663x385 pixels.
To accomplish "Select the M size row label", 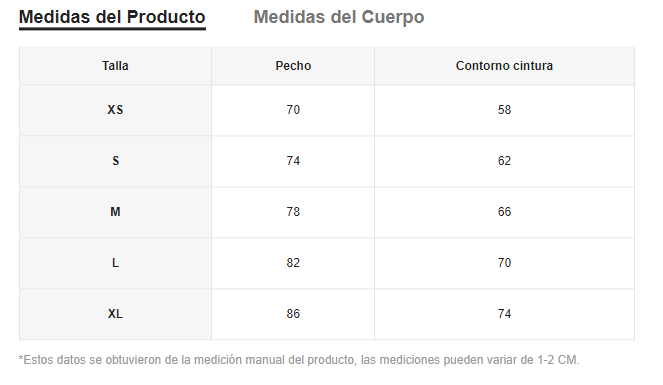I will click(x=115, y=212).
